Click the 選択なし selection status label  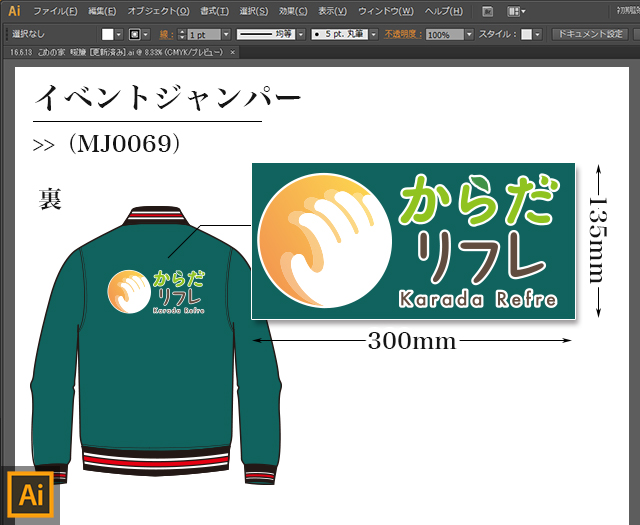point(28,34)
